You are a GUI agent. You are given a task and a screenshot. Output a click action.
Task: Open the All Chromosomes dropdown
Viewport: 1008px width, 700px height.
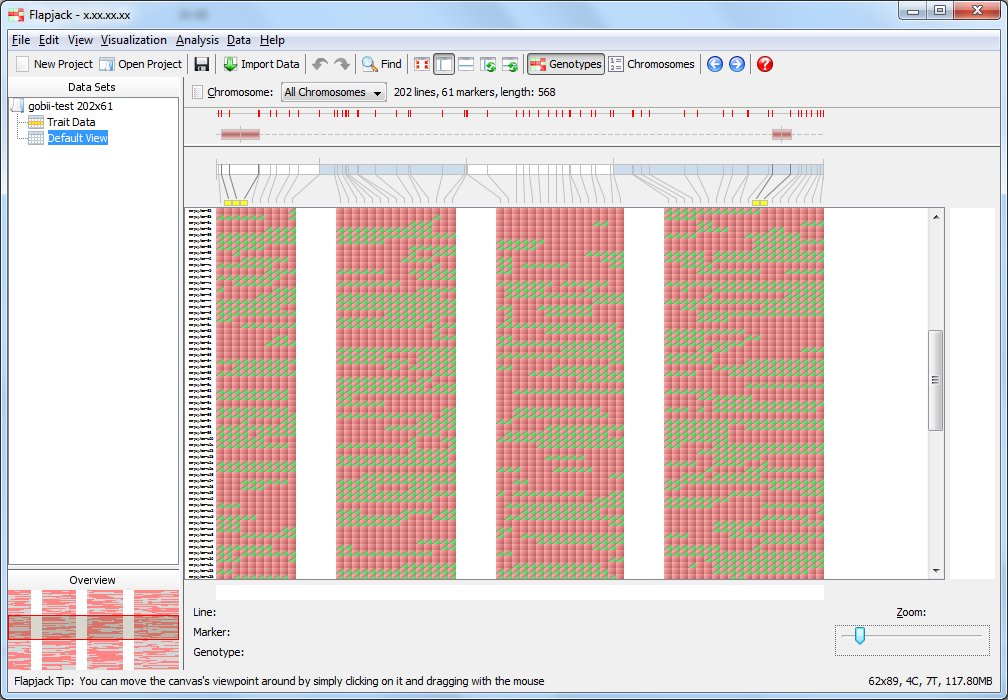[x=334, y=93]
